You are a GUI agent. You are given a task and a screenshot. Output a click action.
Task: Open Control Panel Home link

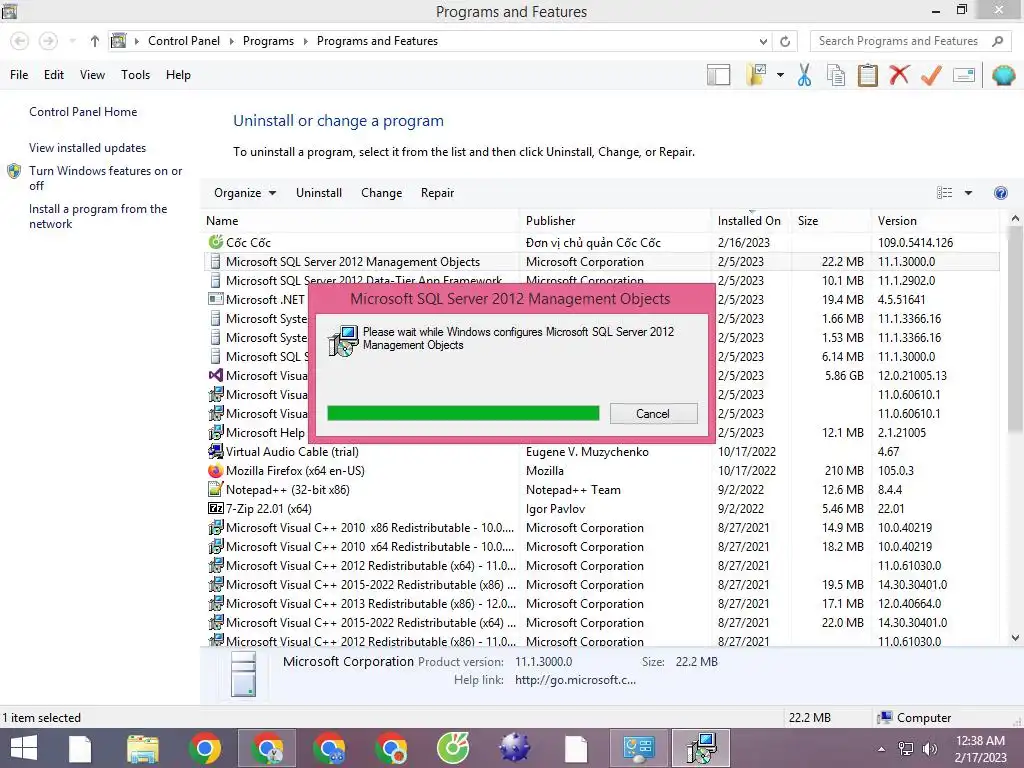coord(83,112)
